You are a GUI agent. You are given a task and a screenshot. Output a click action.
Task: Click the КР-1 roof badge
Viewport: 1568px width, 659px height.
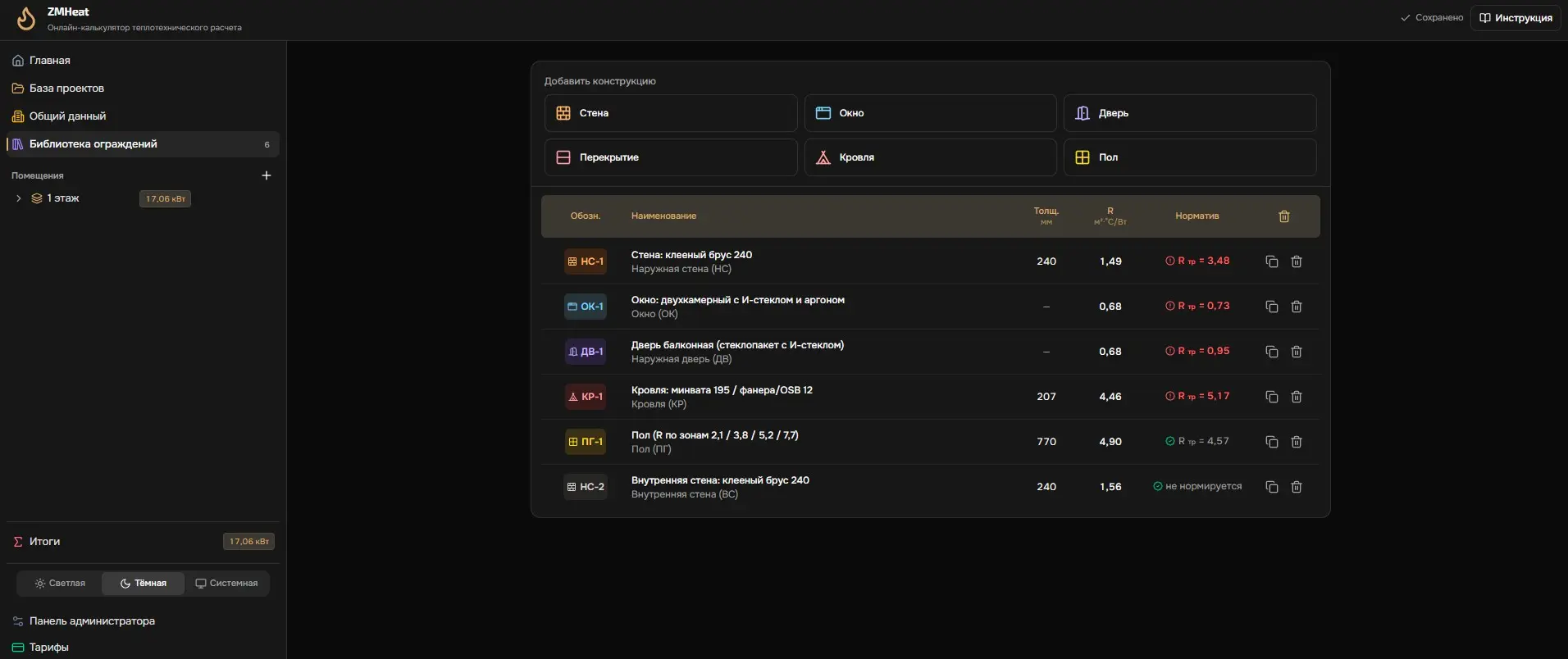coord(586,397)
